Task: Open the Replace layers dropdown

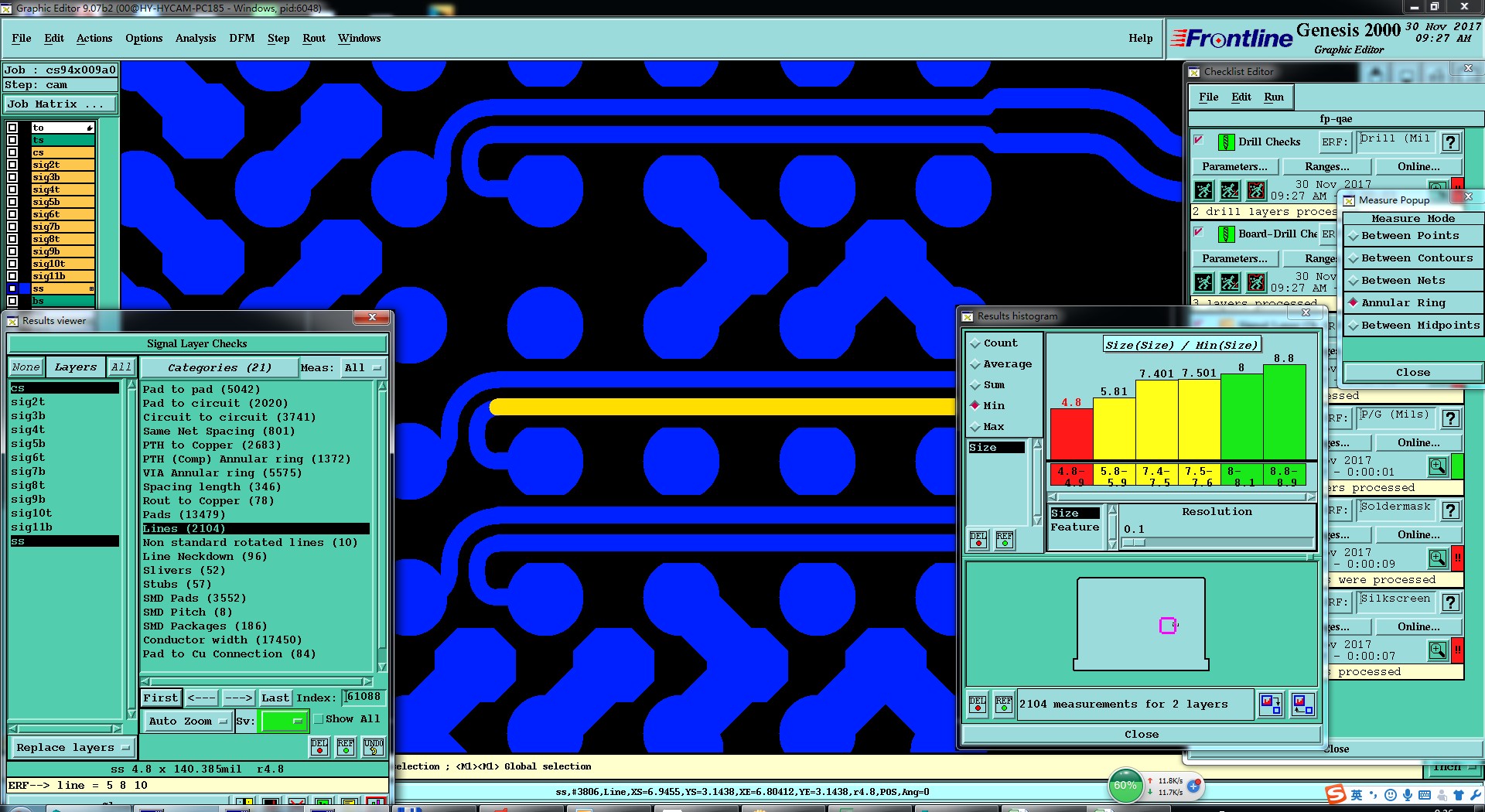Action: [72, 748]
